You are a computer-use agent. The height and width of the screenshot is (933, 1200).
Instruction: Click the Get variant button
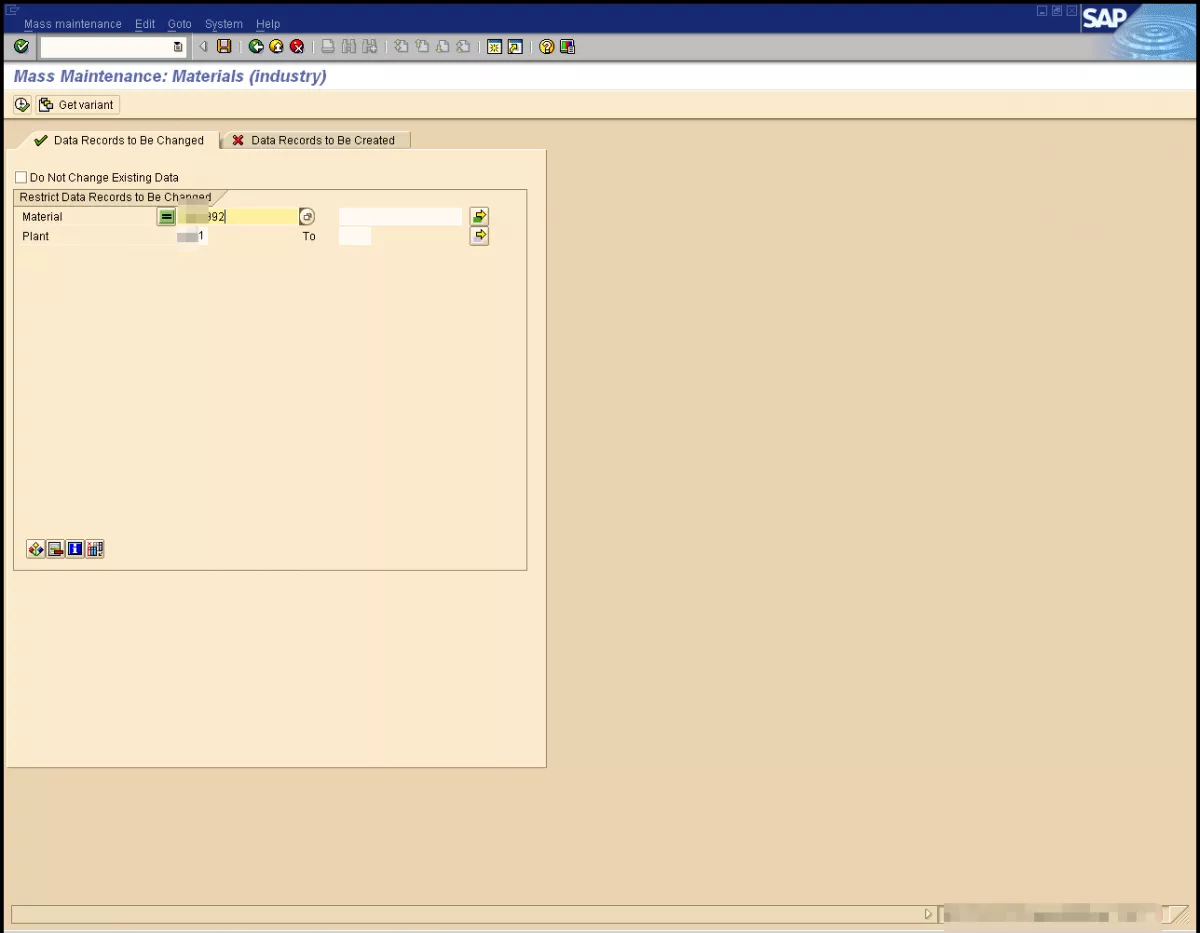pos(78,105)
